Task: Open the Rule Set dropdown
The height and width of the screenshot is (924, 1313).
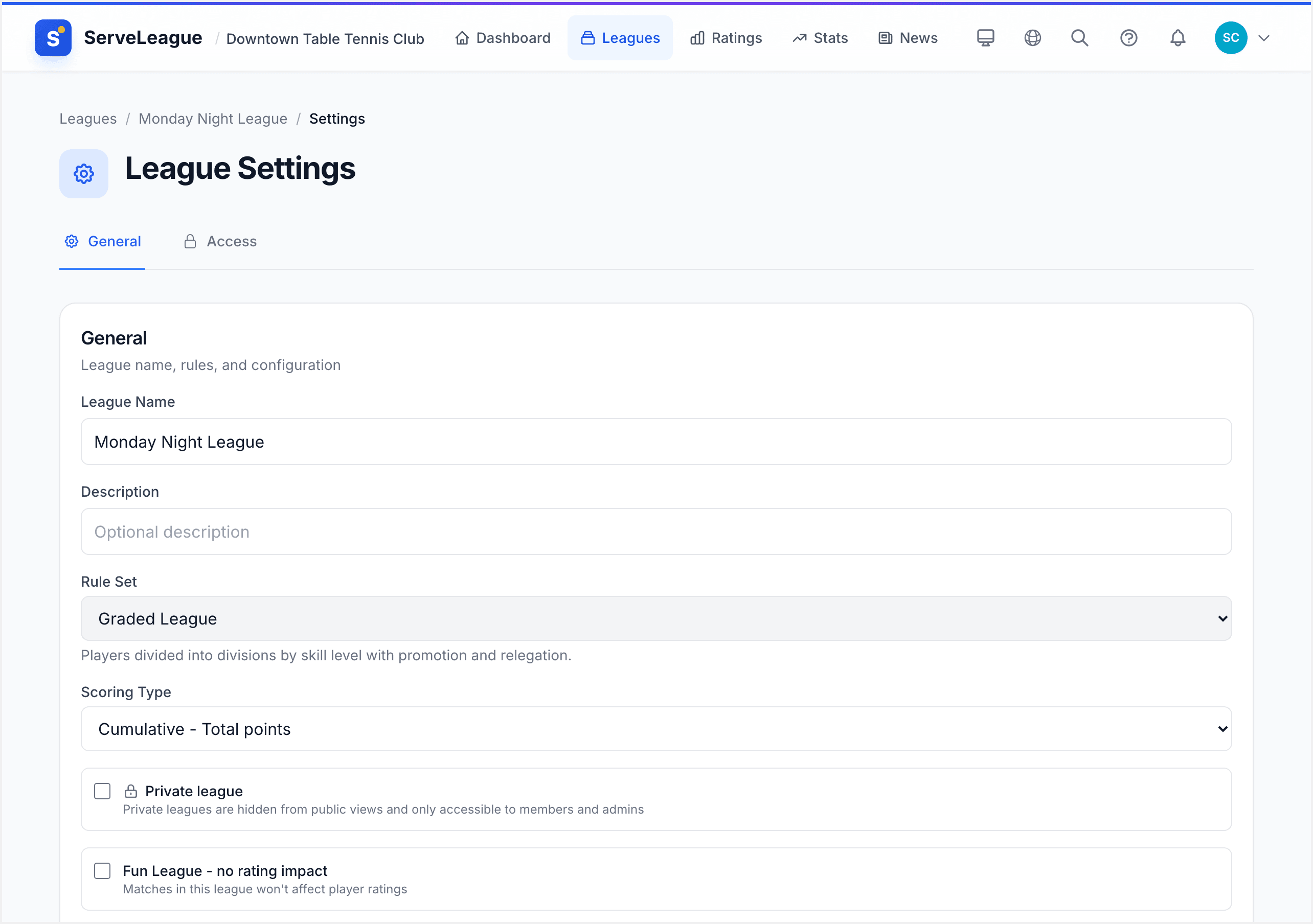Action: 656,619
